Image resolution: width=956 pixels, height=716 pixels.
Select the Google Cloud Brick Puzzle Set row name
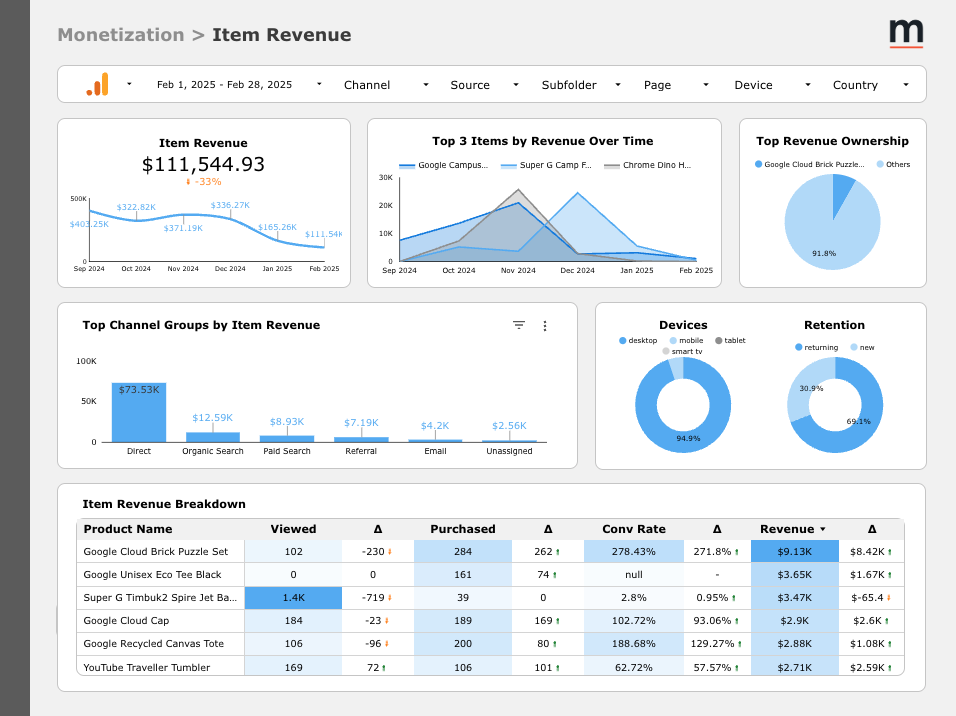pyautogui.click(x=155, y=551)
